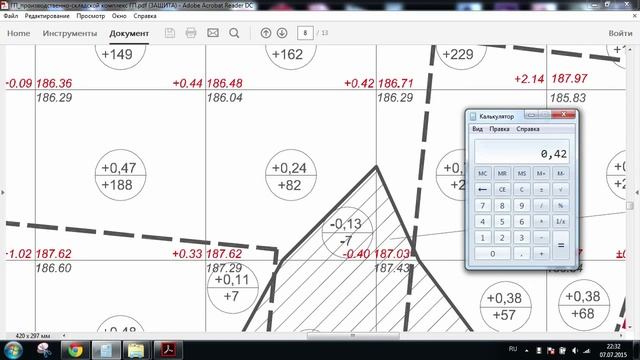Click the Windows Start button
The width and height of the screenshot is (640, 360).
click(13, 350)
